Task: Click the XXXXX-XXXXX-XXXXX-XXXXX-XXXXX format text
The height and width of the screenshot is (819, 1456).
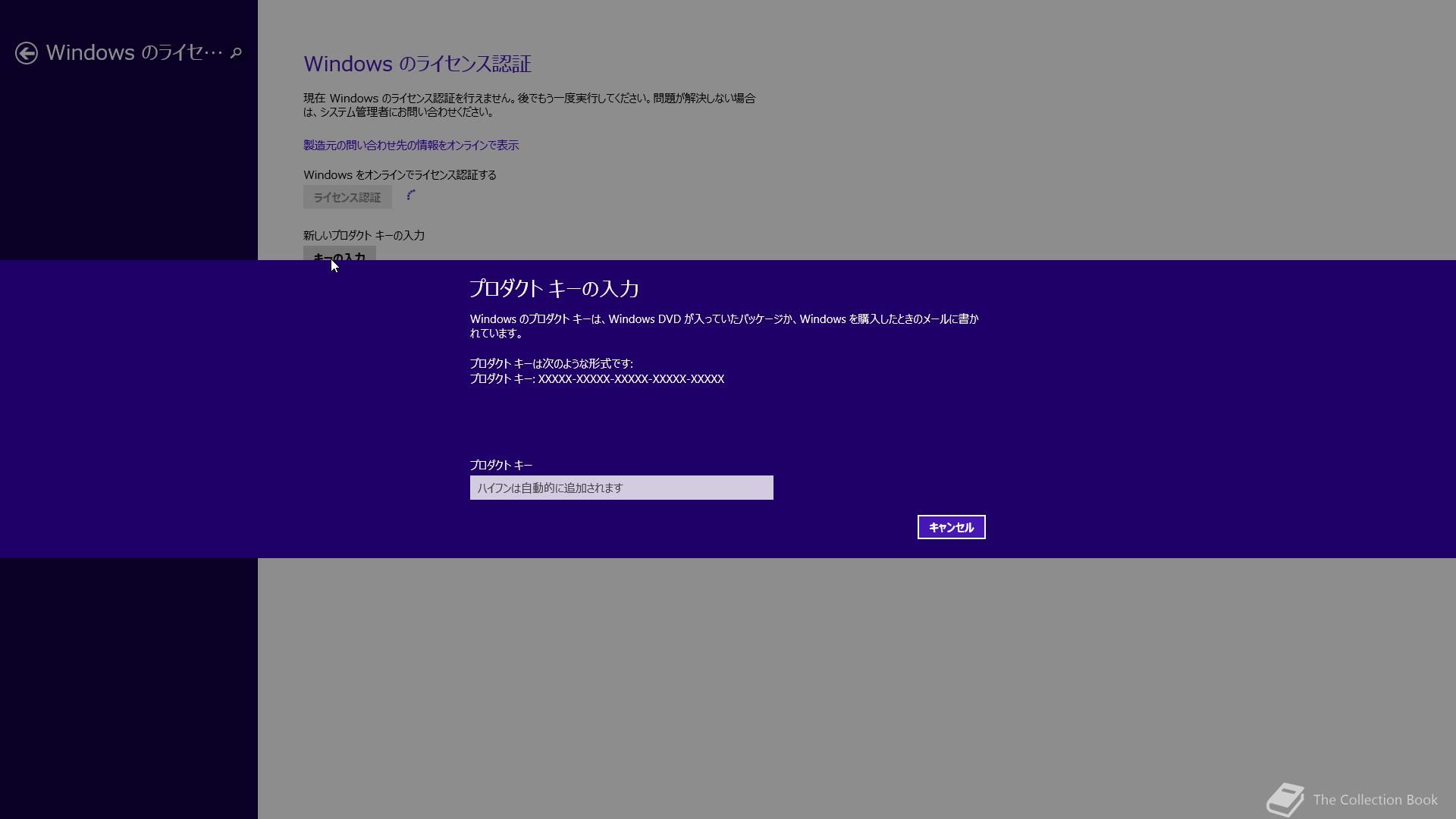Action: 631,378
